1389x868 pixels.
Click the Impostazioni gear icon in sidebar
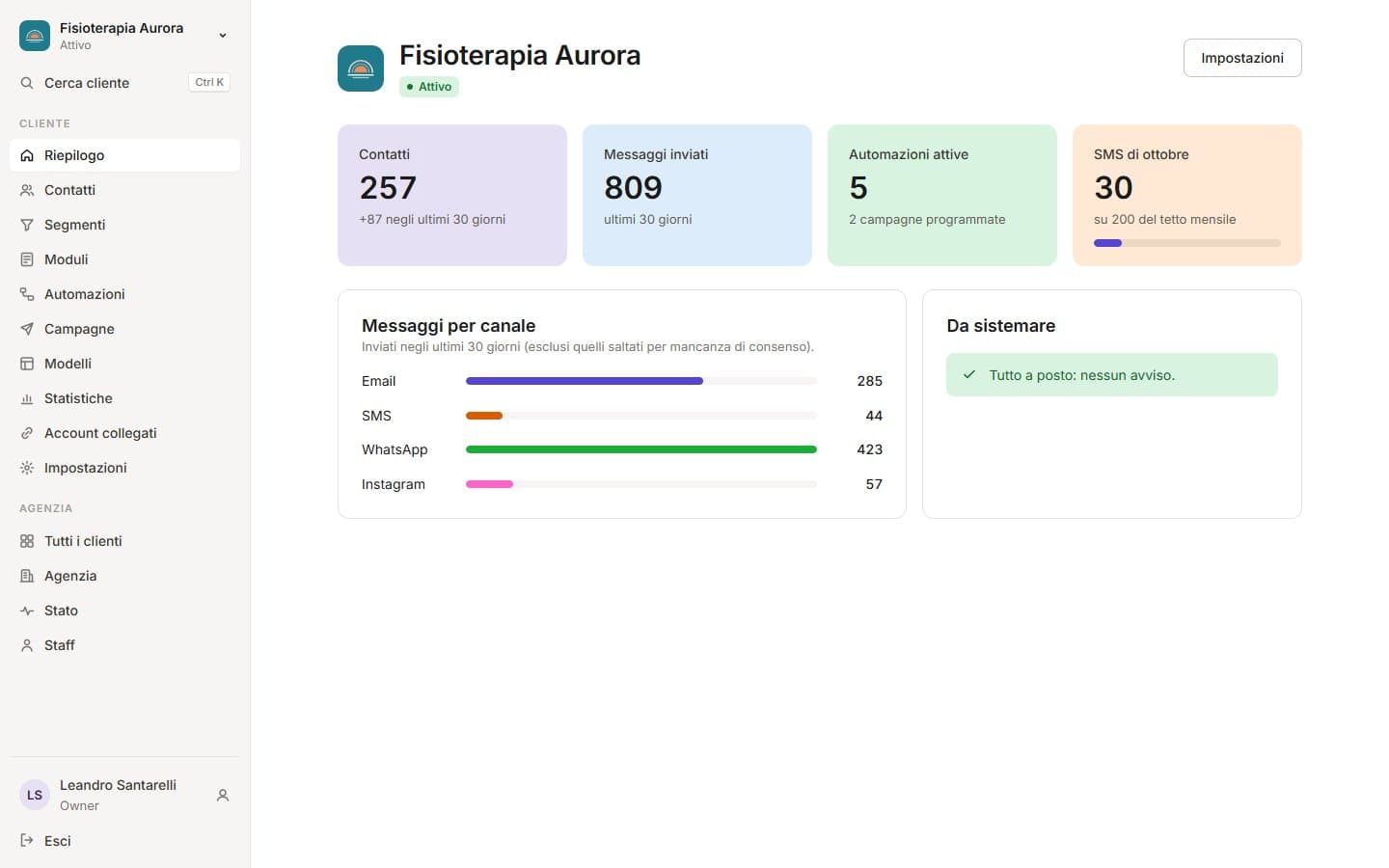27,468
